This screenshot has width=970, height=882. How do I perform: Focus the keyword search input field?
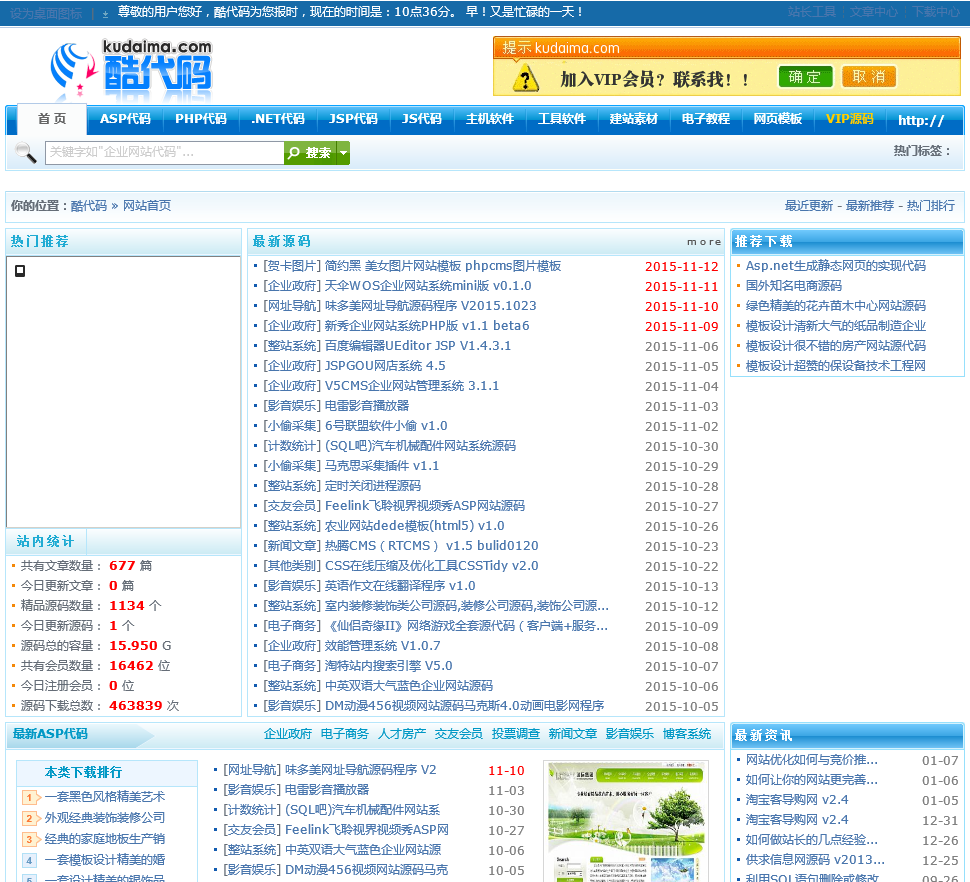point(165,153)
